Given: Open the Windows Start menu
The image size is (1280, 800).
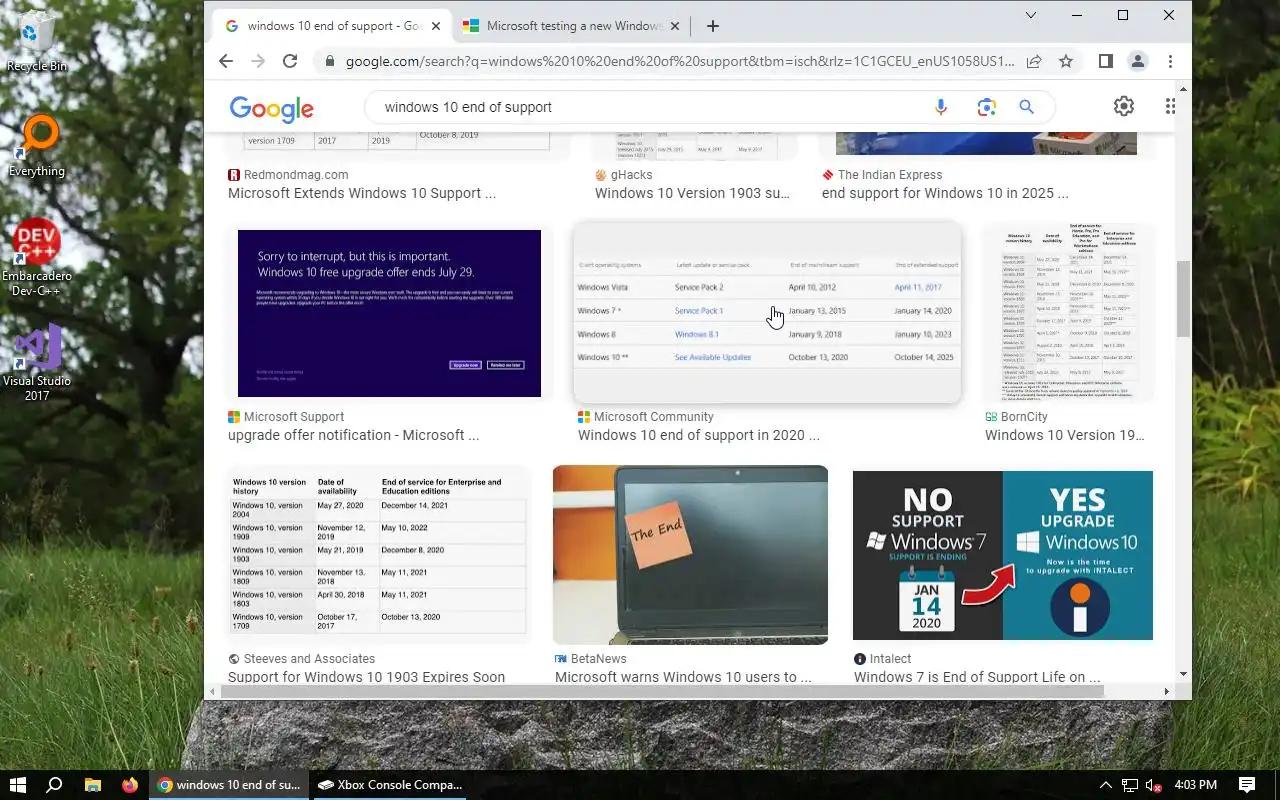Looking at the screenshot, I should click(x=17, y=785).
